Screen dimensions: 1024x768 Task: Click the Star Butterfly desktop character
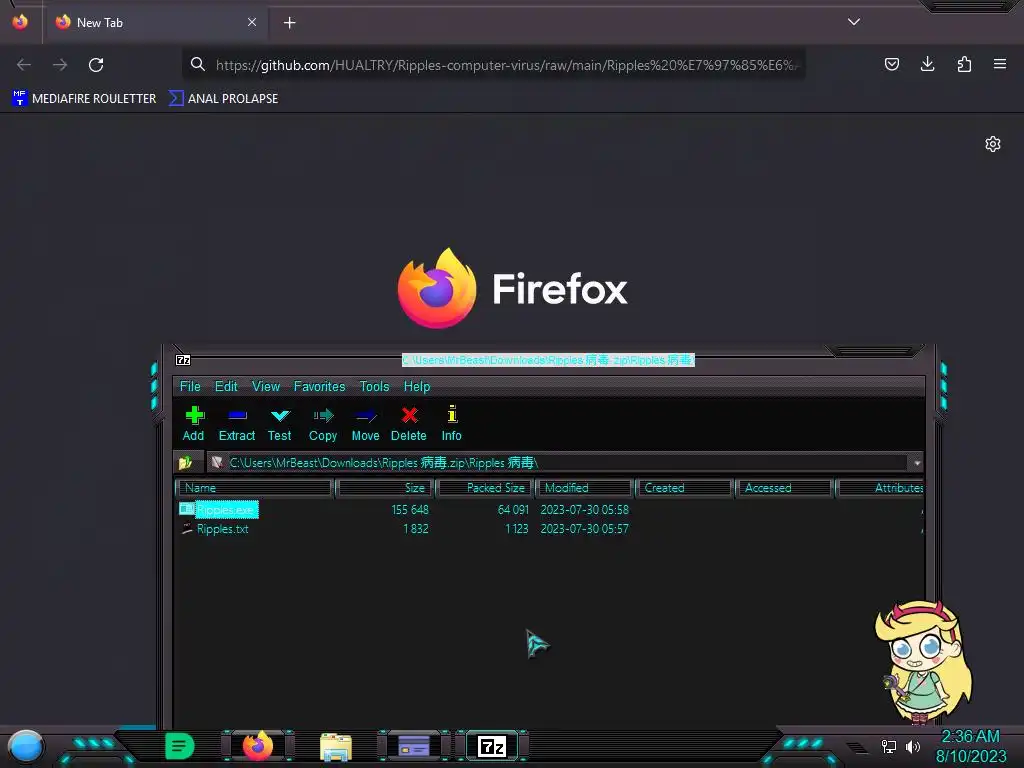coord(923,662)
